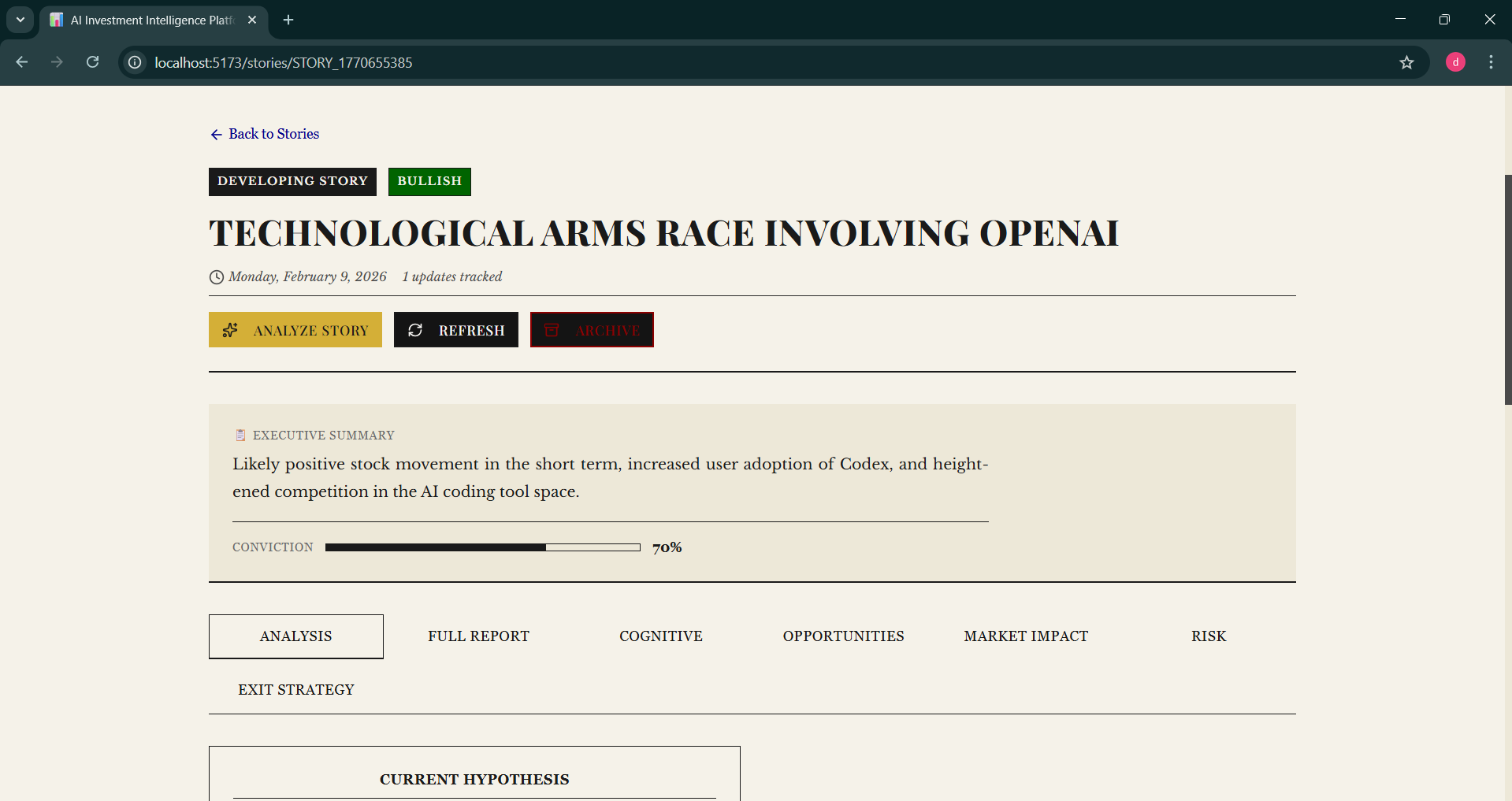1512x801 pixels.
Task: Click the sparkle icon in Analyze Story
Action: [230, 330]
